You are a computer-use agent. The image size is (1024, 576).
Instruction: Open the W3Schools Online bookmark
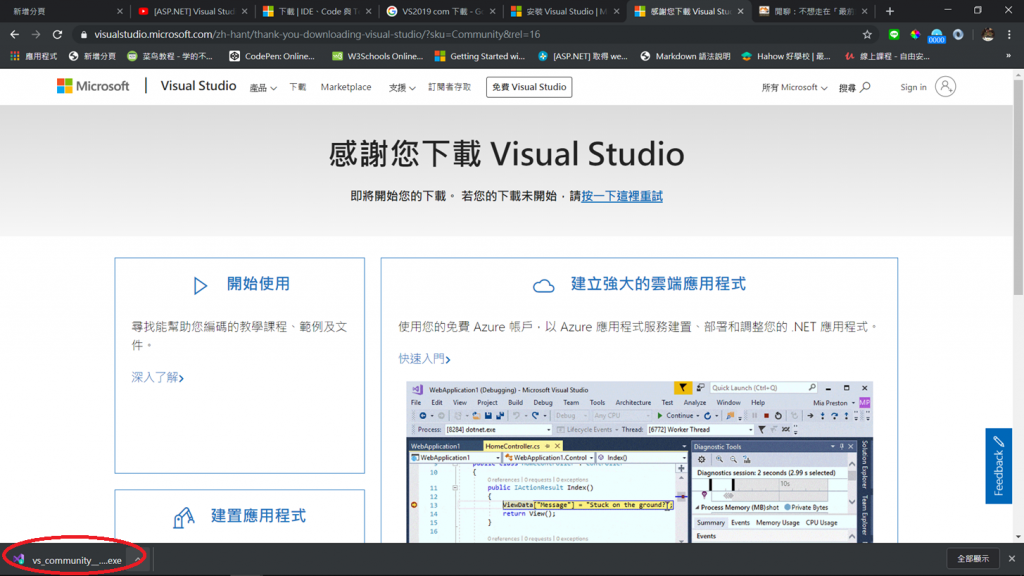point(377,56)
